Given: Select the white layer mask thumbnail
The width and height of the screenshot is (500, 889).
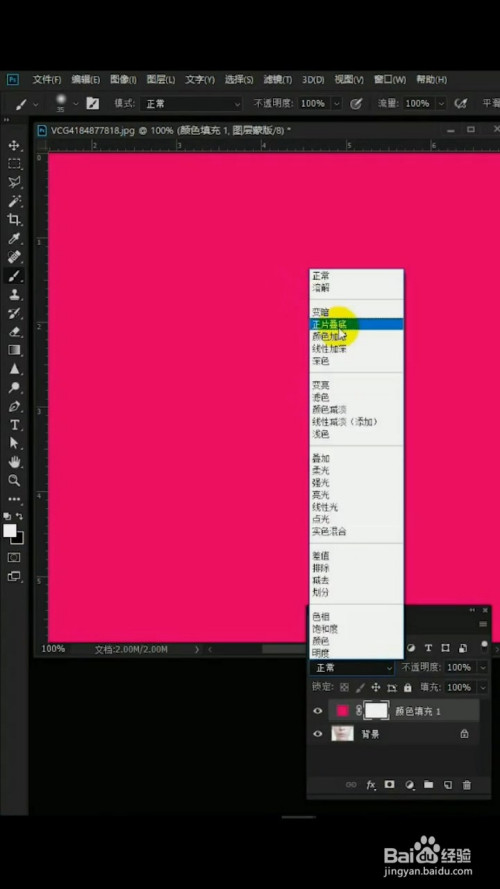Looking at the screenshot, I should pyautogui.click(x=376, y=711).
